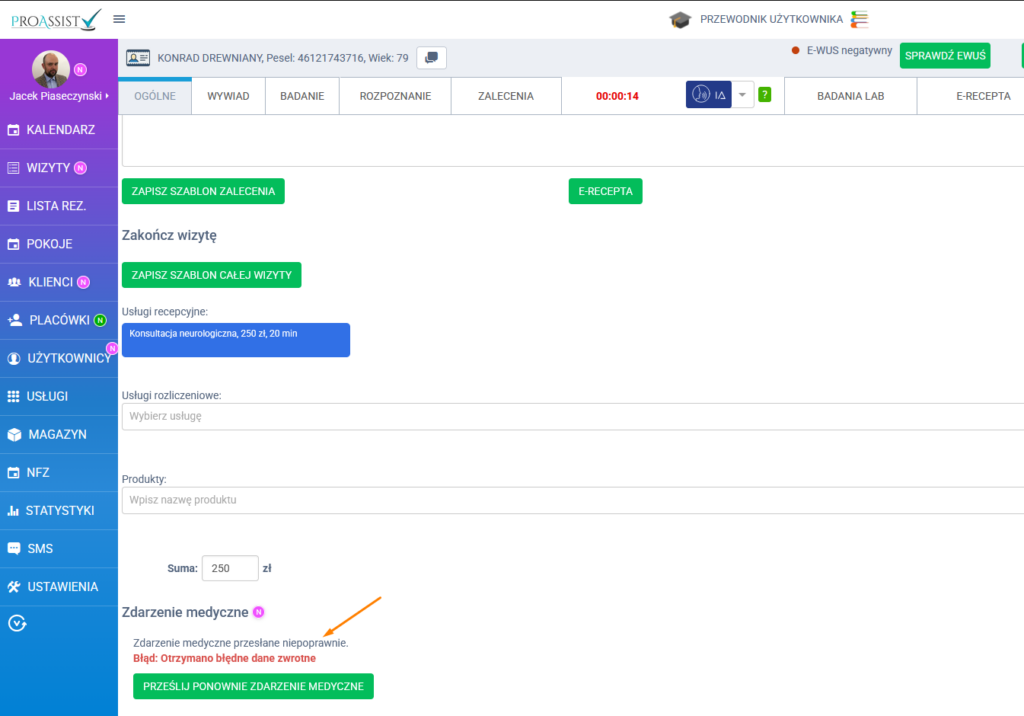The height and width of the screenshot is (716, 1024).
Task: Switch to the Wywiad tab
Action: [x=228, y=96]
